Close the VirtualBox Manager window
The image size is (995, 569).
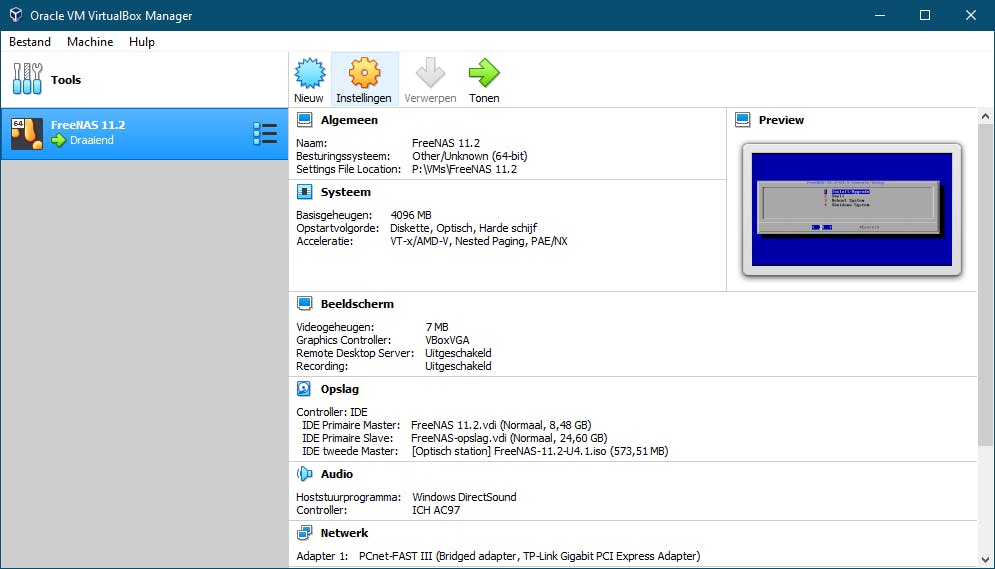pos(971,15)
